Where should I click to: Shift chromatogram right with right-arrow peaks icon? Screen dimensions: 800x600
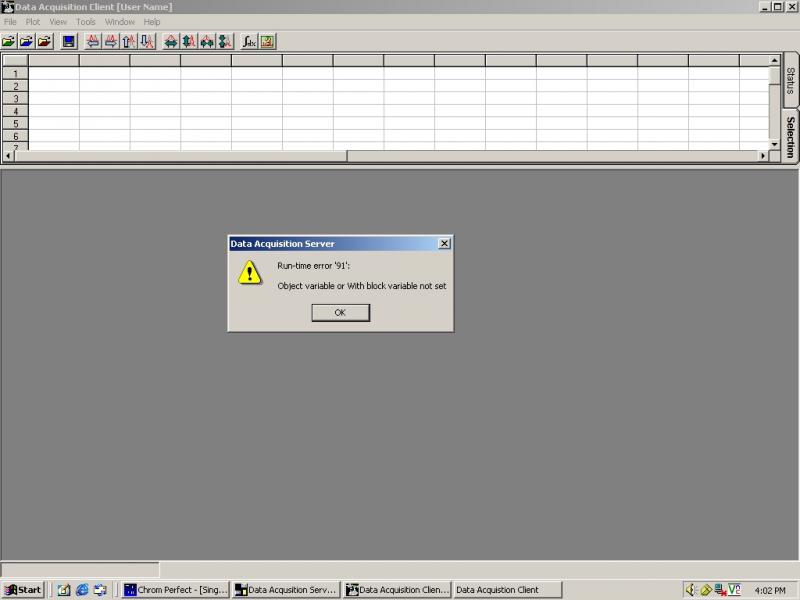pyautogui.click(x=111, y=41)
